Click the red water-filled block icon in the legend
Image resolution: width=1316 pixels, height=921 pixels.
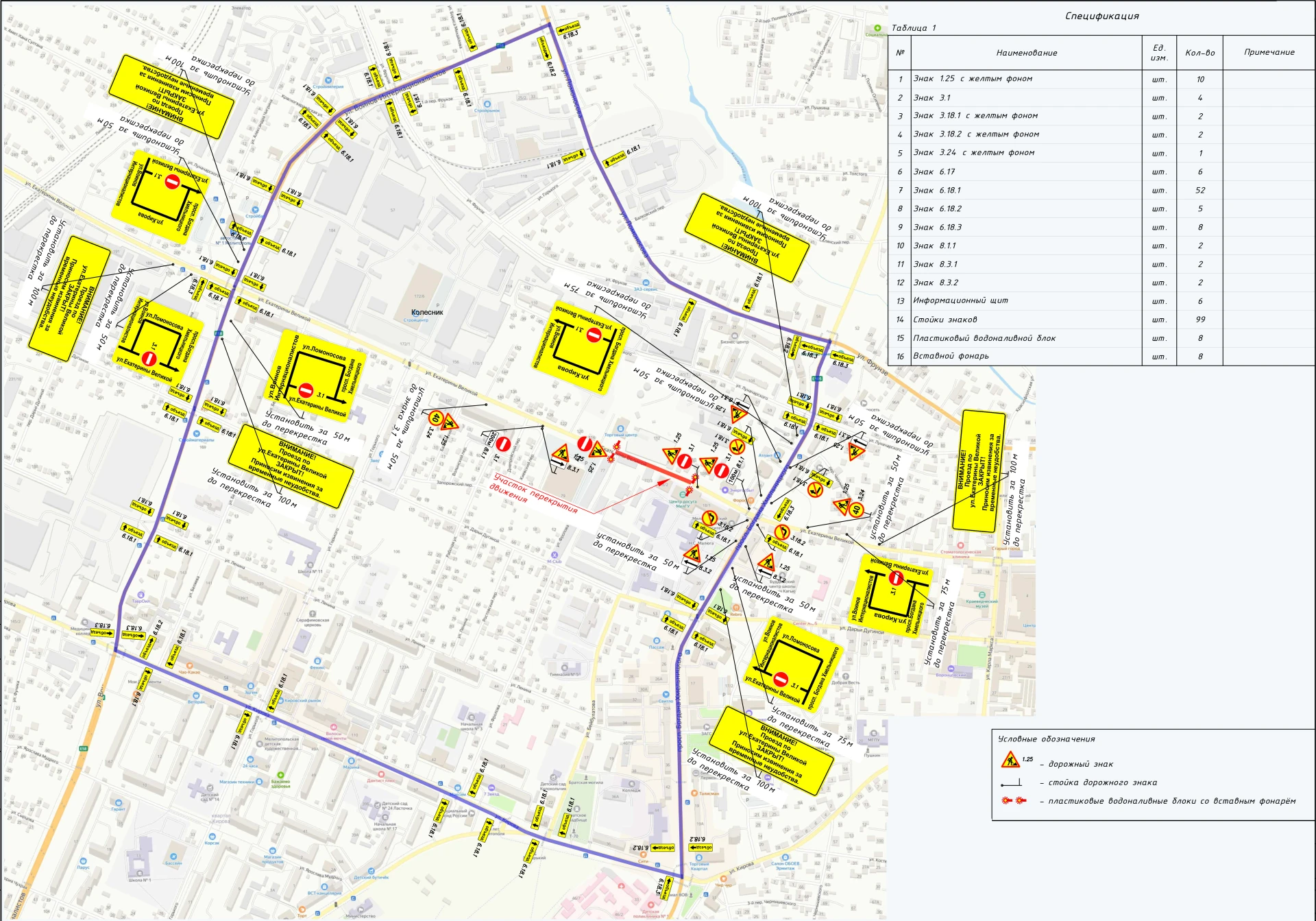[1014, 800]
